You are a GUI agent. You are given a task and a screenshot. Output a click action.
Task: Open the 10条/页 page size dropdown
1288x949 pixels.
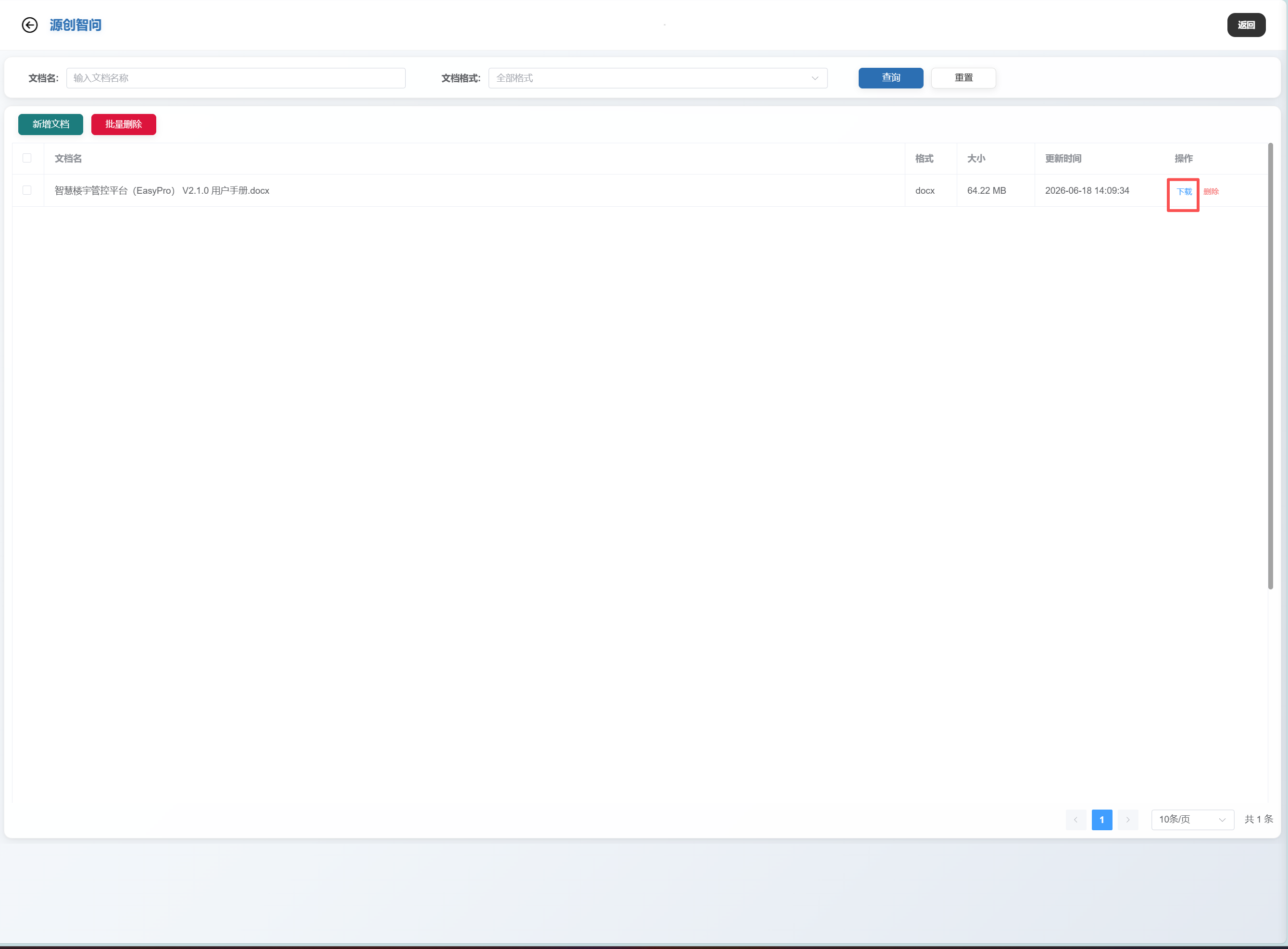coord(1192,820)
